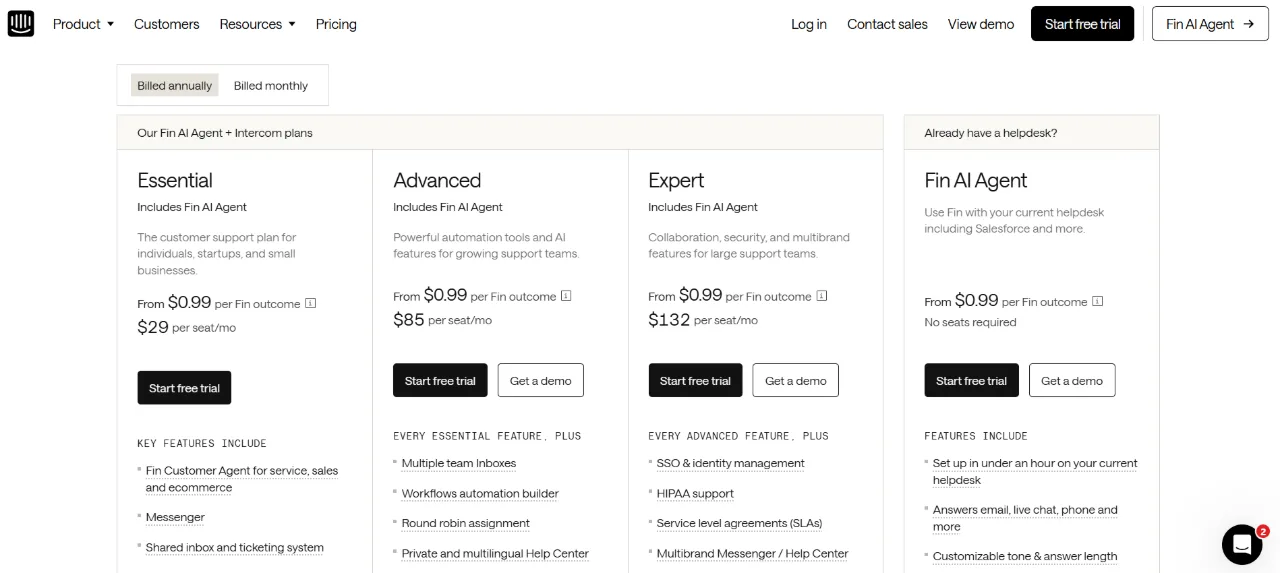Click the Advanced plan heading
The image size is (1280, 573).
click(437, 180)
